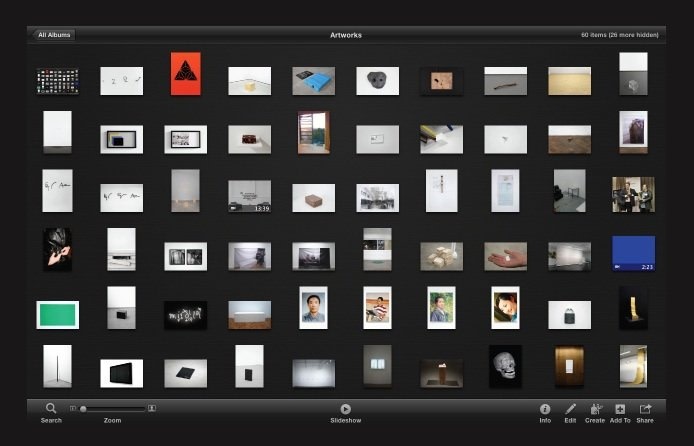
Task: Open the Create projects icon
Action: (x=595, y=409)
